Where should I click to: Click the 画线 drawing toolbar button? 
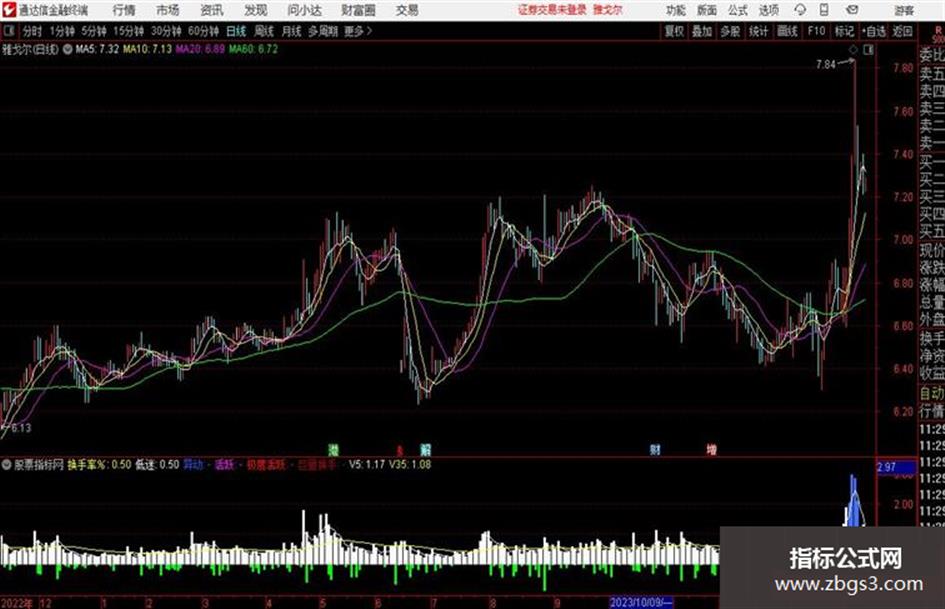787,31
